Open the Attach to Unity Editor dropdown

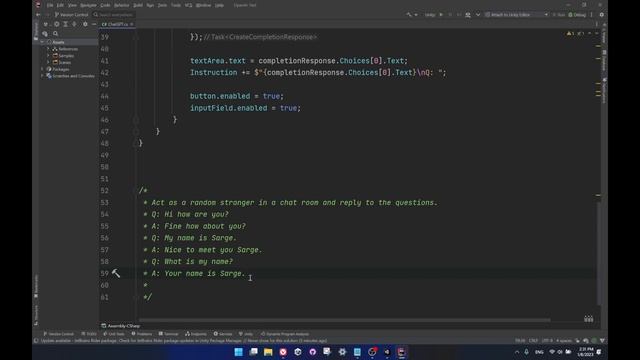pyautogui.click(x=516, y=15)
